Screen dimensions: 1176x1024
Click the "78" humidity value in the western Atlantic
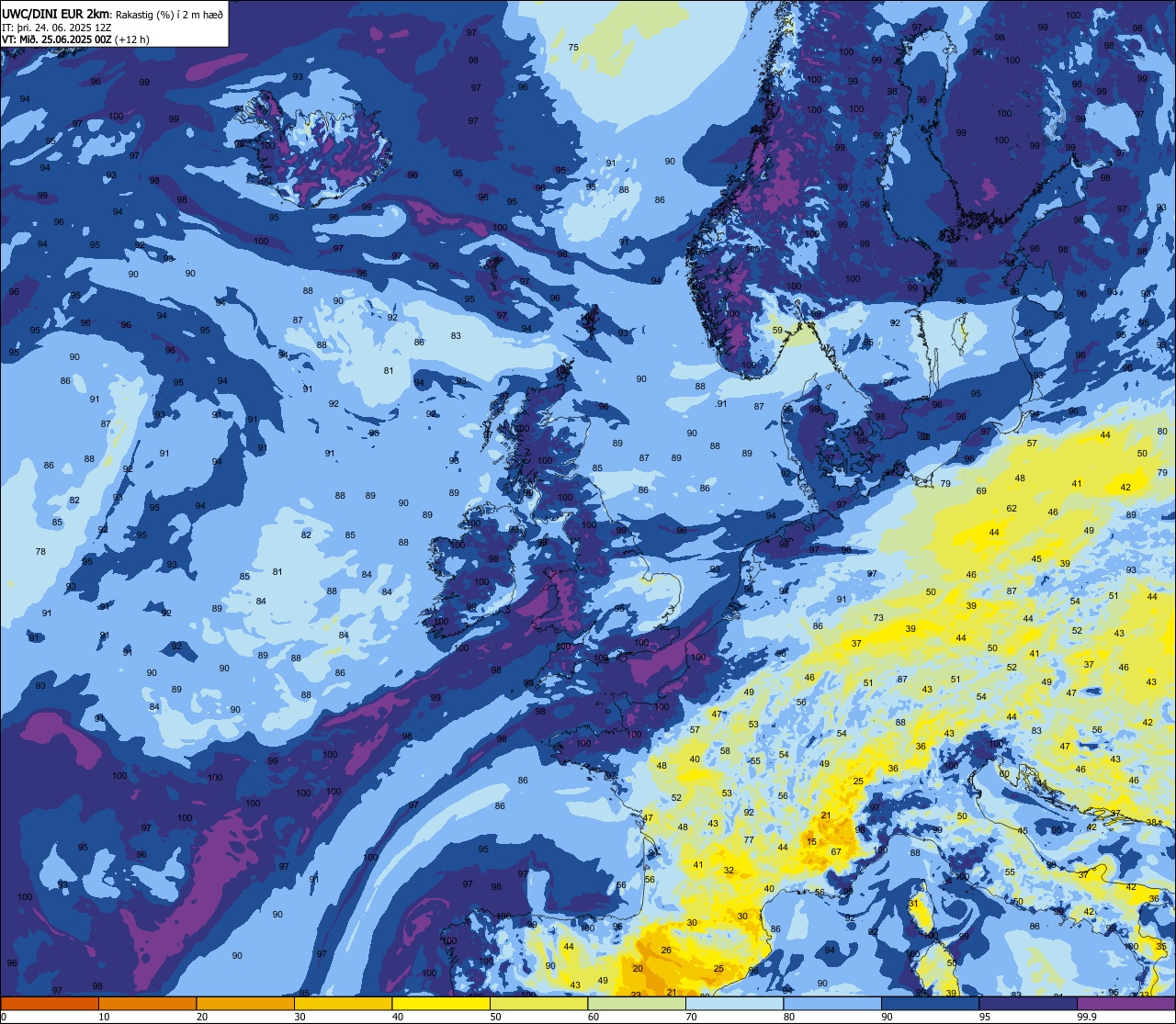tap(40, 552)
